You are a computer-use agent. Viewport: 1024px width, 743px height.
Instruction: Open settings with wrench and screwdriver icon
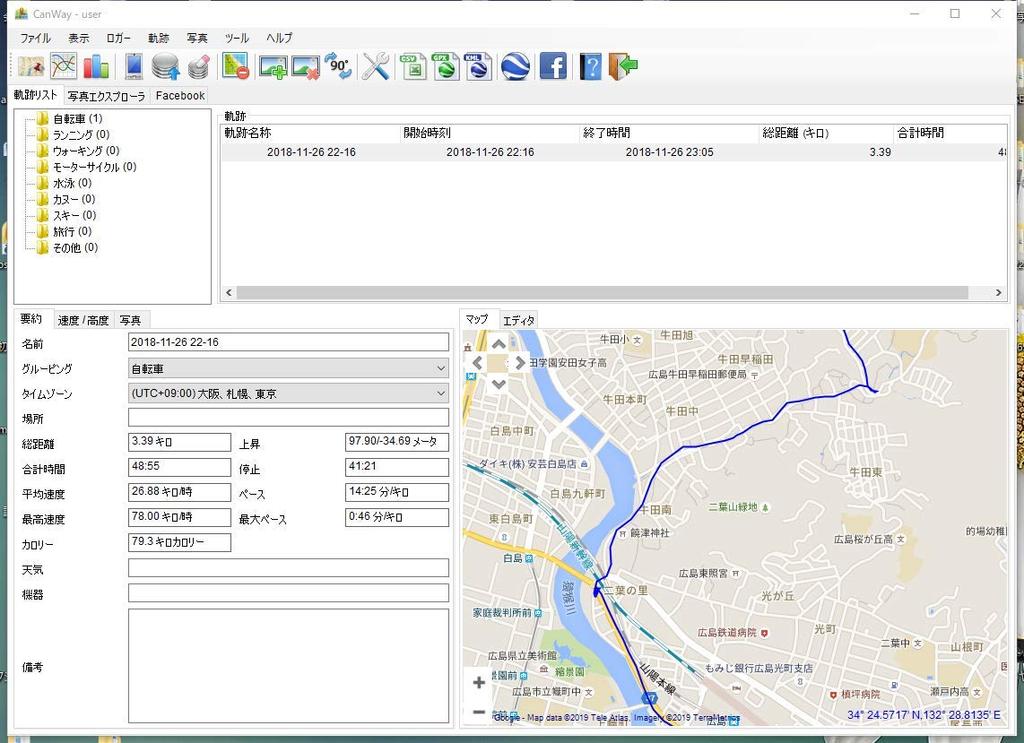pos(376,67)
